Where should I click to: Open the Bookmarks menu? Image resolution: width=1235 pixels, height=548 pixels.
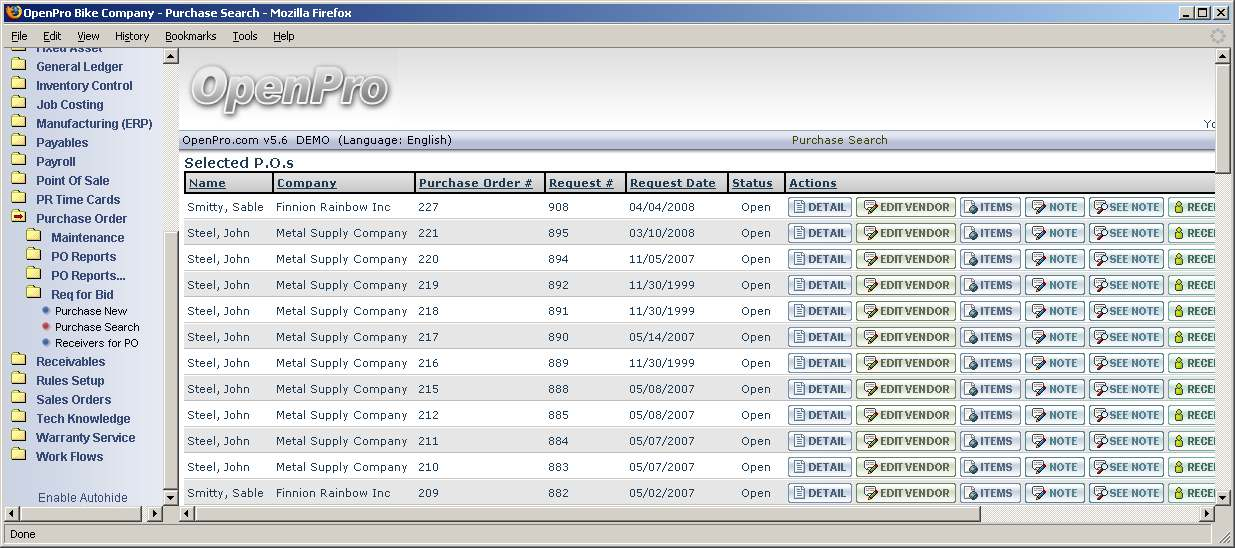click(x=190, y=36)
